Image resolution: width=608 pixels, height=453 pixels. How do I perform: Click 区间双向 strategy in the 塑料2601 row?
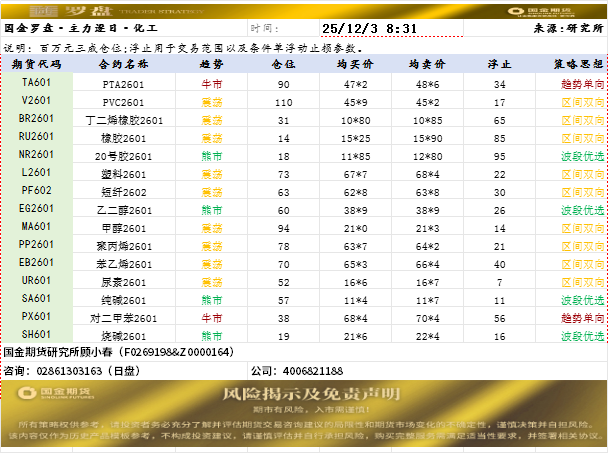click(582, 174)
